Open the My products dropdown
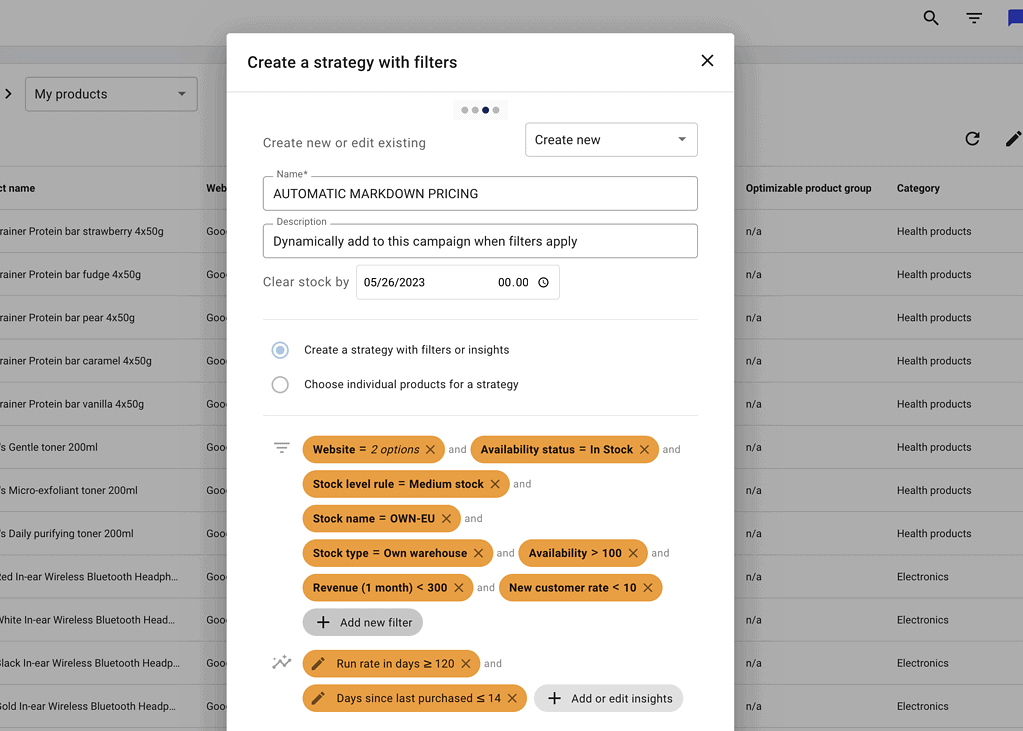This screenshot has height=731, width=1023. pyautogui.click(x=111, y=94)
